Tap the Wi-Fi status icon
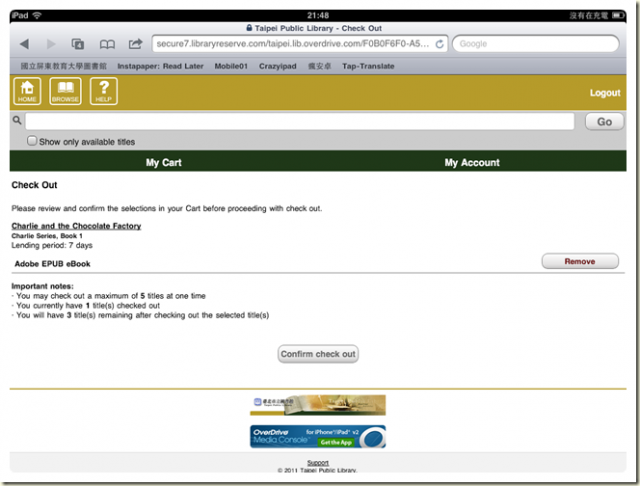 pyautogui.click(x=37, y=16)
